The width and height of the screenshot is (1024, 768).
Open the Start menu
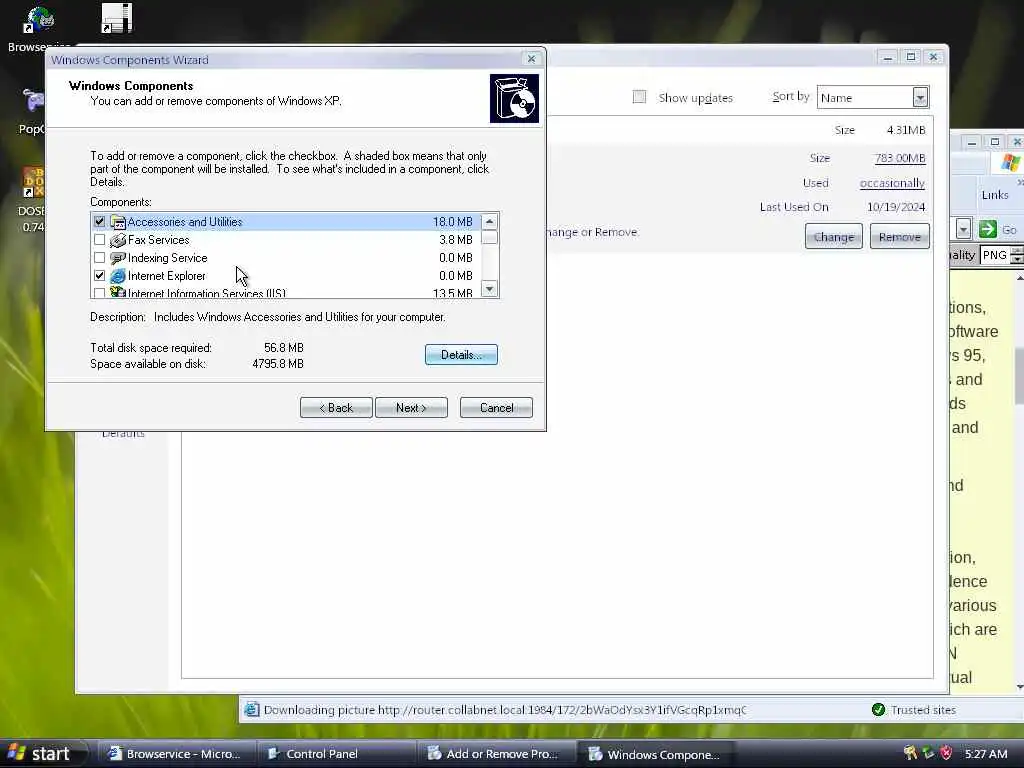tap(43, 754)
